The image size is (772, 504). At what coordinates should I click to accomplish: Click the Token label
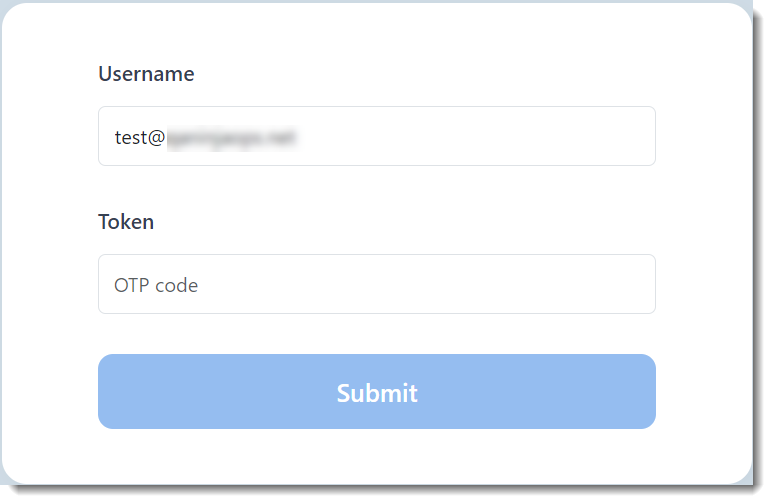coord(126,222)
